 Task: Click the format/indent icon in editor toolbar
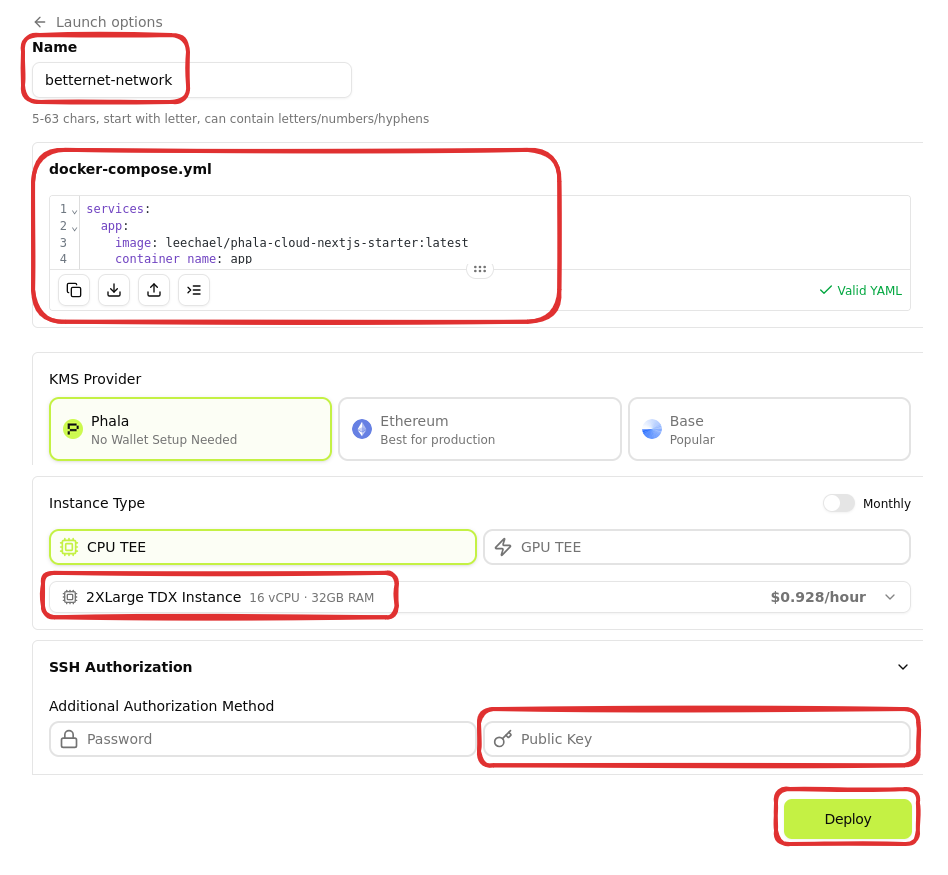194,290
